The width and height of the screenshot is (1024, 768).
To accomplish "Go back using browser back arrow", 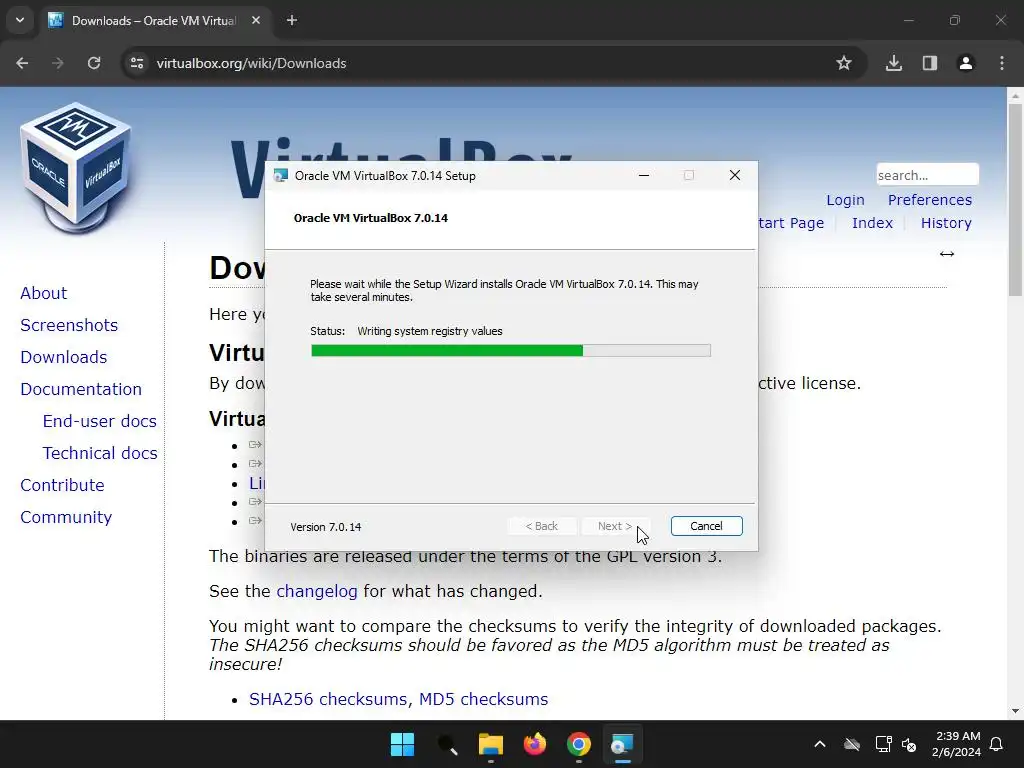I will (x=22, y=63).
